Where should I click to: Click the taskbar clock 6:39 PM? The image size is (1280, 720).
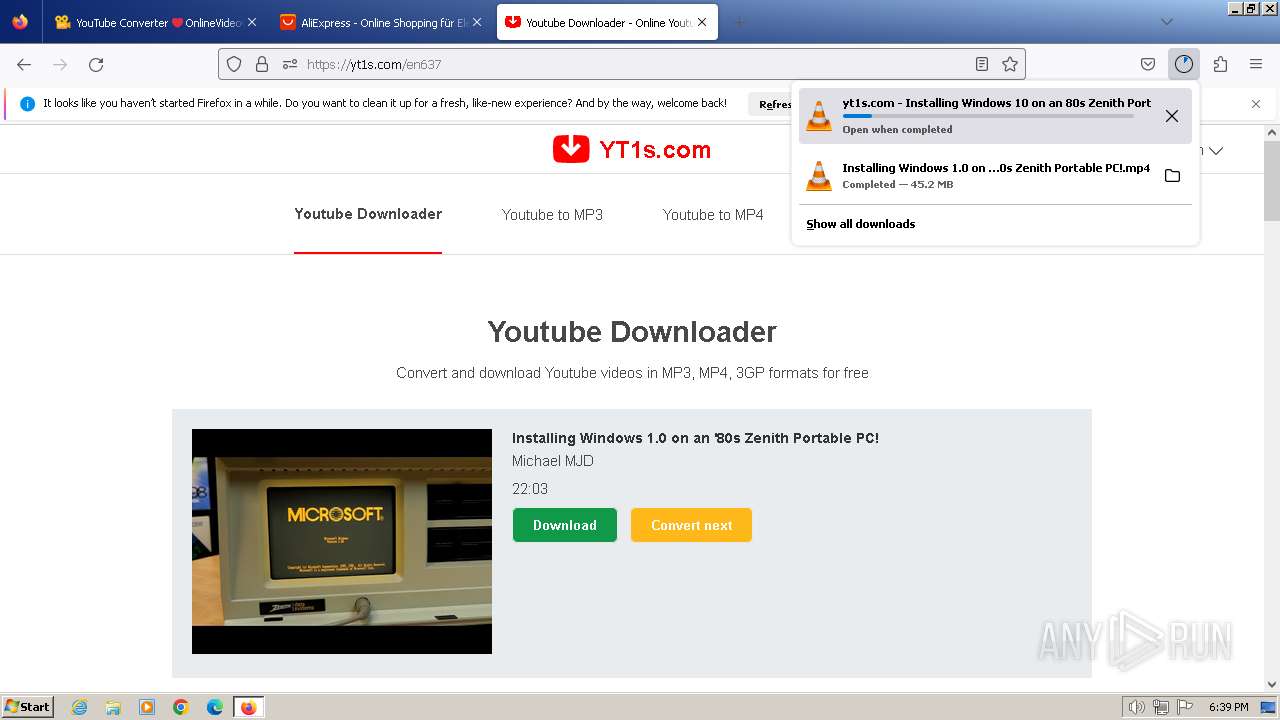[x=1228, y=707]
